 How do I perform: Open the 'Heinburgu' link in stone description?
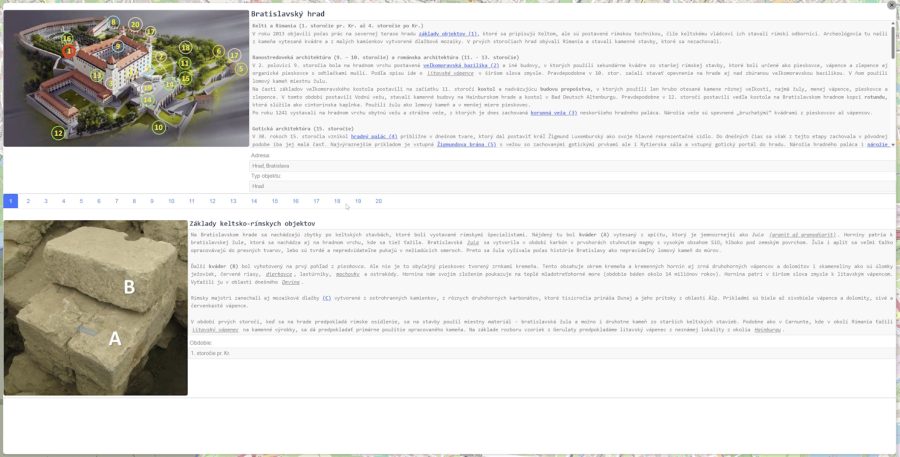pyautogui.click(x=767, y=328)
